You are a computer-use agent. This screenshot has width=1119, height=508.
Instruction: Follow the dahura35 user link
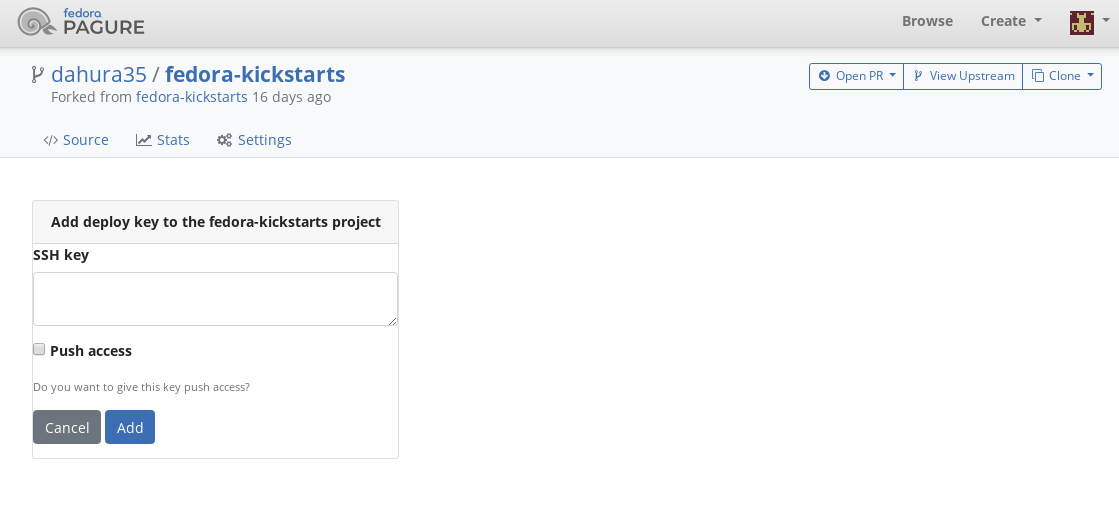tap(99, 74)
